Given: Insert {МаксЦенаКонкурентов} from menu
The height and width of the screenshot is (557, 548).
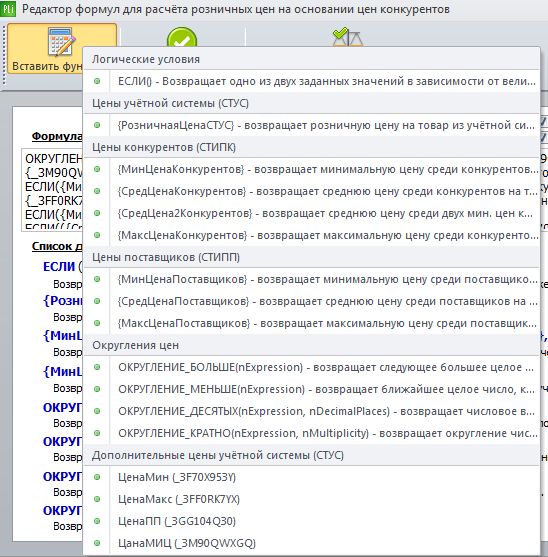Looking at the screenshot, I should (x=311, y=236).
